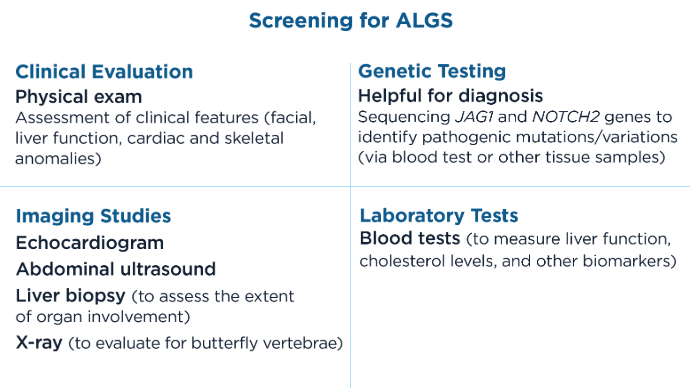Click the pathogenic mutations/variations text
This screenshot has height=388, width=690.
(550, 137)
